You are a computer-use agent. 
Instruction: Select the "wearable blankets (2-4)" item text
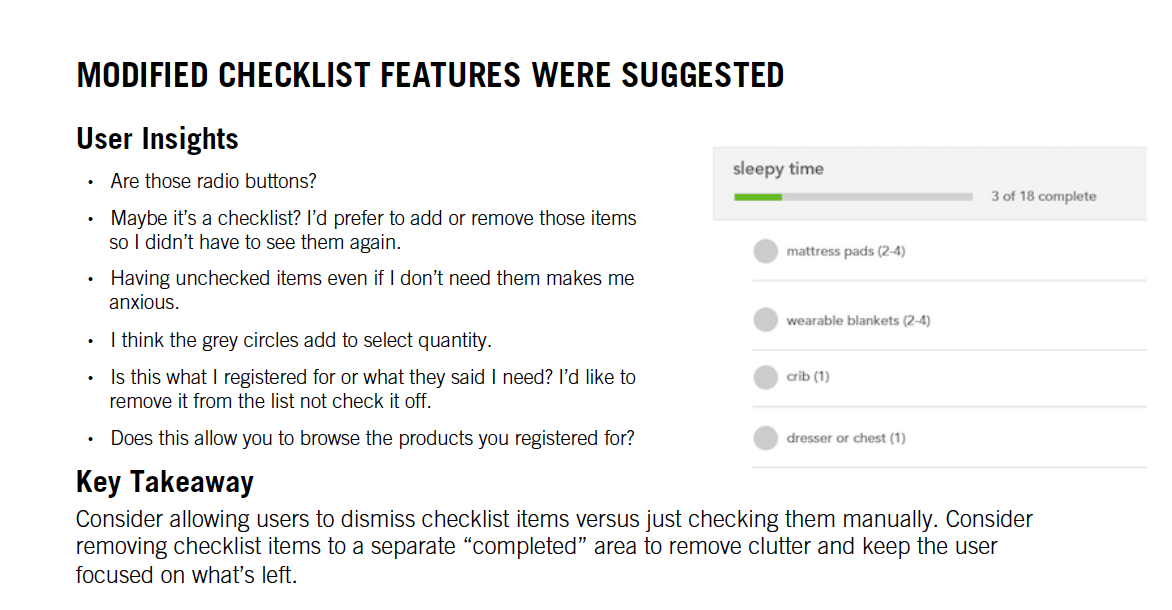[858, 321]
